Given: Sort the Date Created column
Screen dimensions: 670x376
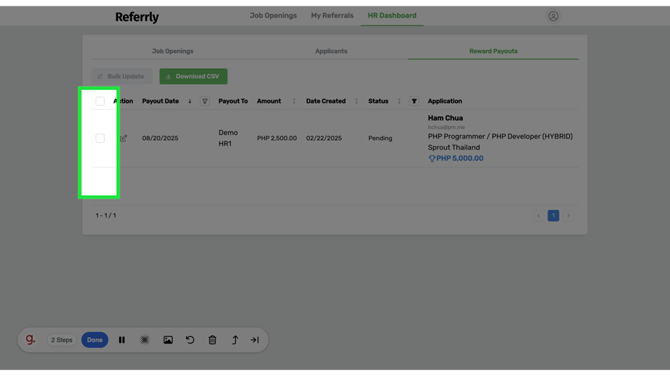Looking at the screenshot, I should pos(356,101).
